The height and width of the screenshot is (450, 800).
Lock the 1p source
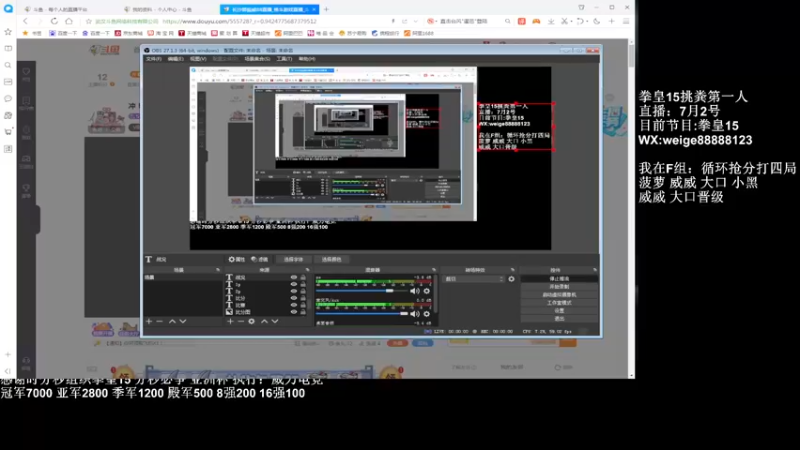click(303, 284)
